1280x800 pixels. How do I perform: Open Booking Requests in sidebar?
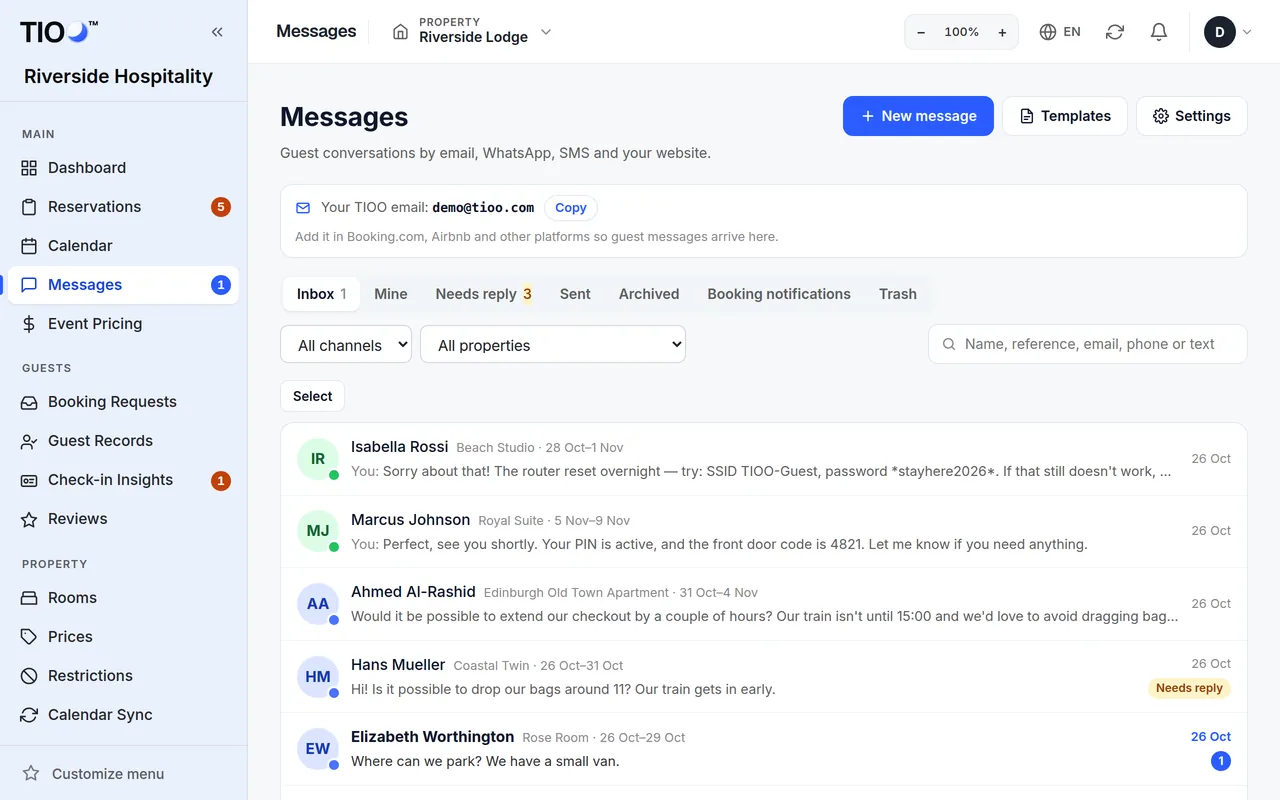coord(123,402)
